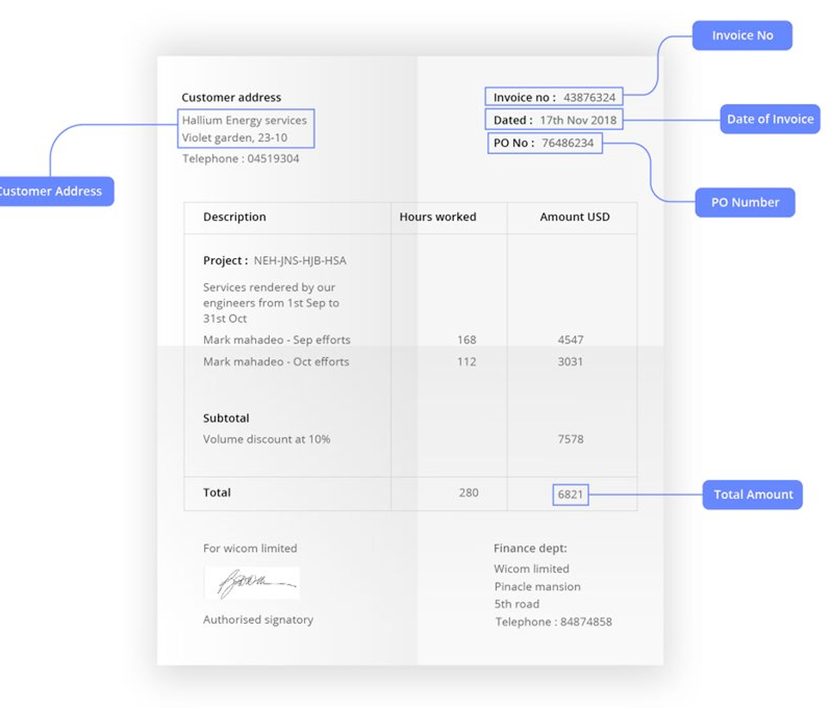Screen dimensions: 832x708
Task: Click the highlighted total value 6821
Action: tap(570, 494)
